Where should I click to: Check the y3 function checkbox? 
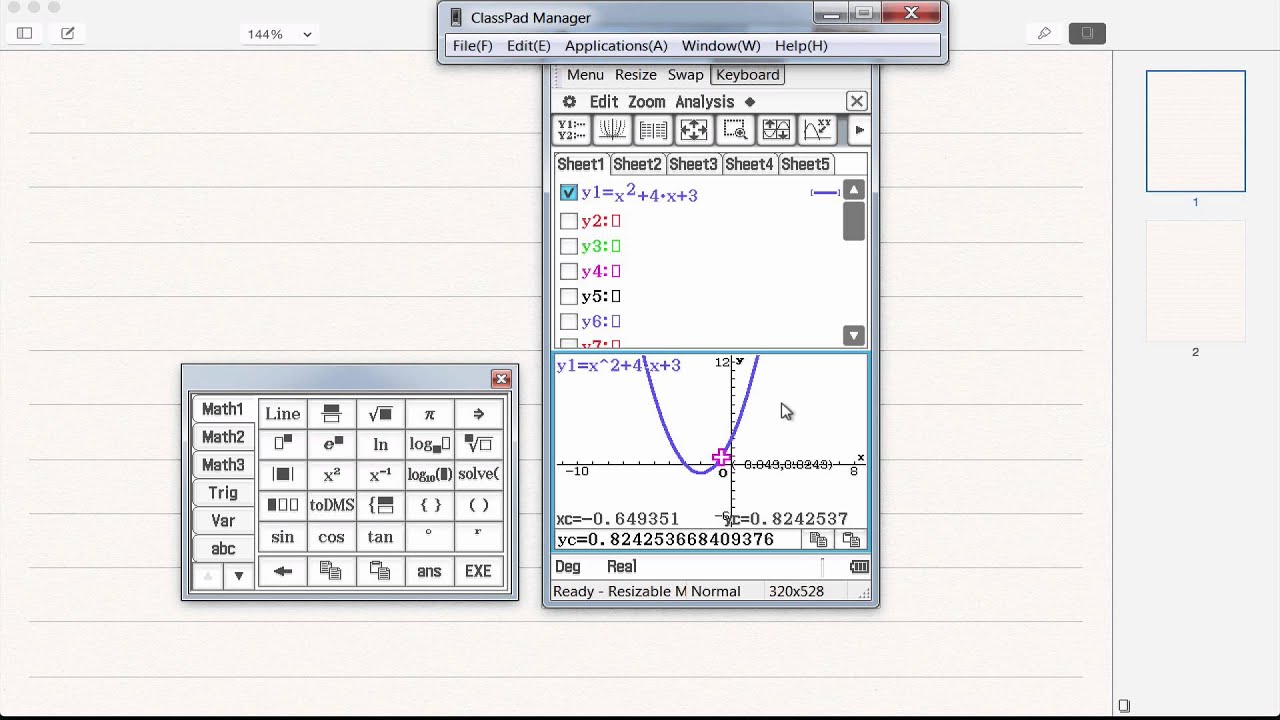pyautogui.click(x=569, y=246)
